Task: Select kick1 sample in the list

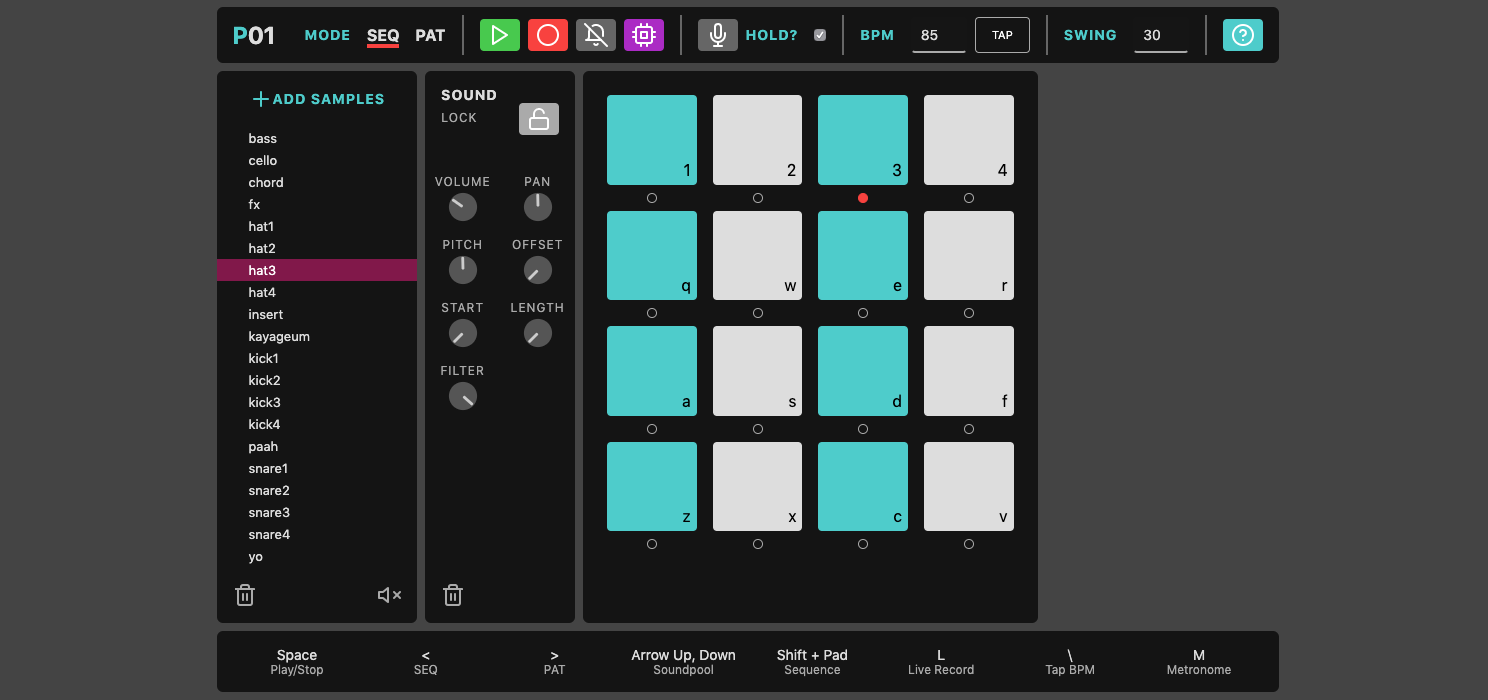Action: tap(264, 358)
